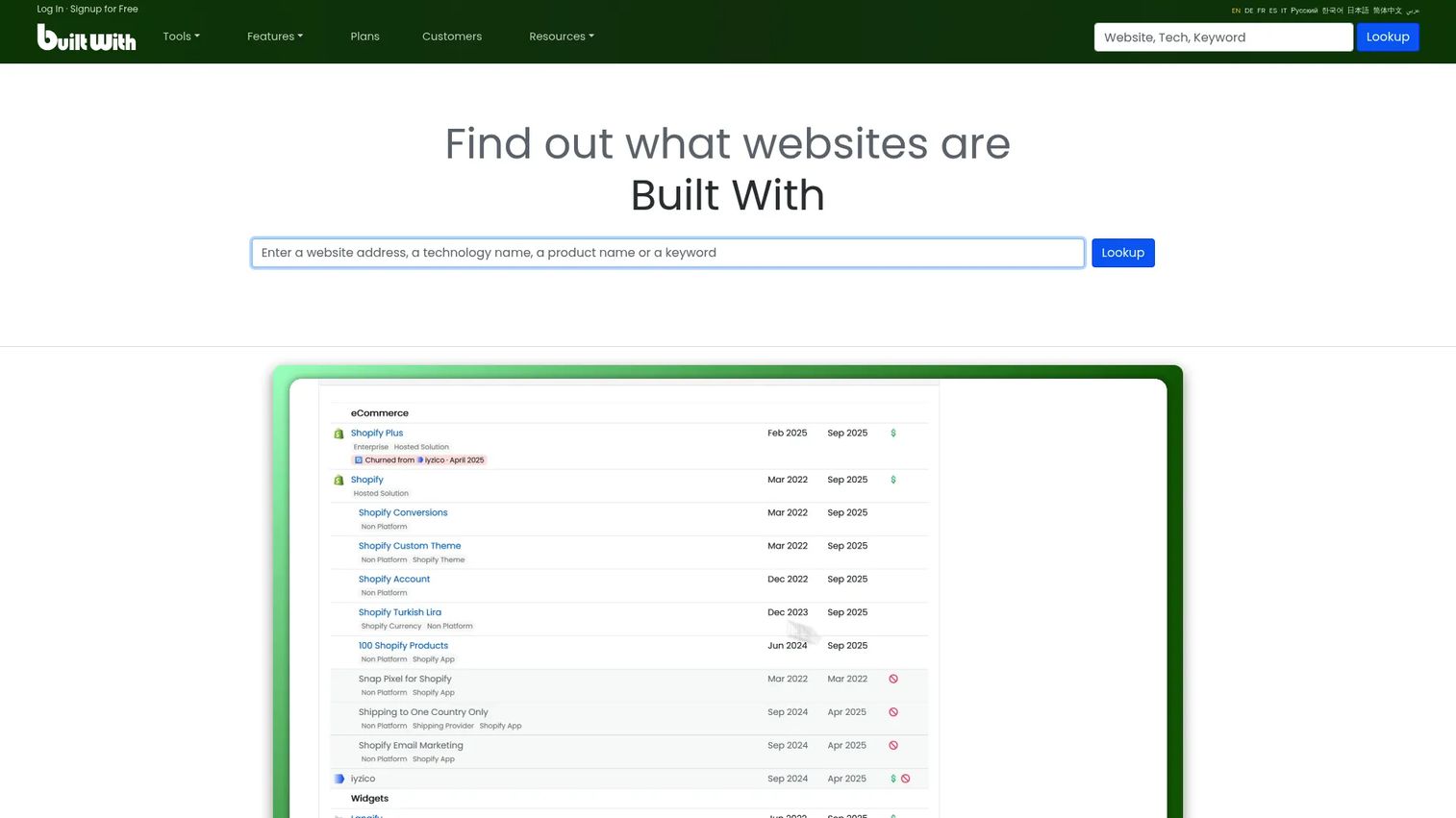Screen dimensions: 1456x818
Task: Switch language to Русский
Action: (1304, 11)
